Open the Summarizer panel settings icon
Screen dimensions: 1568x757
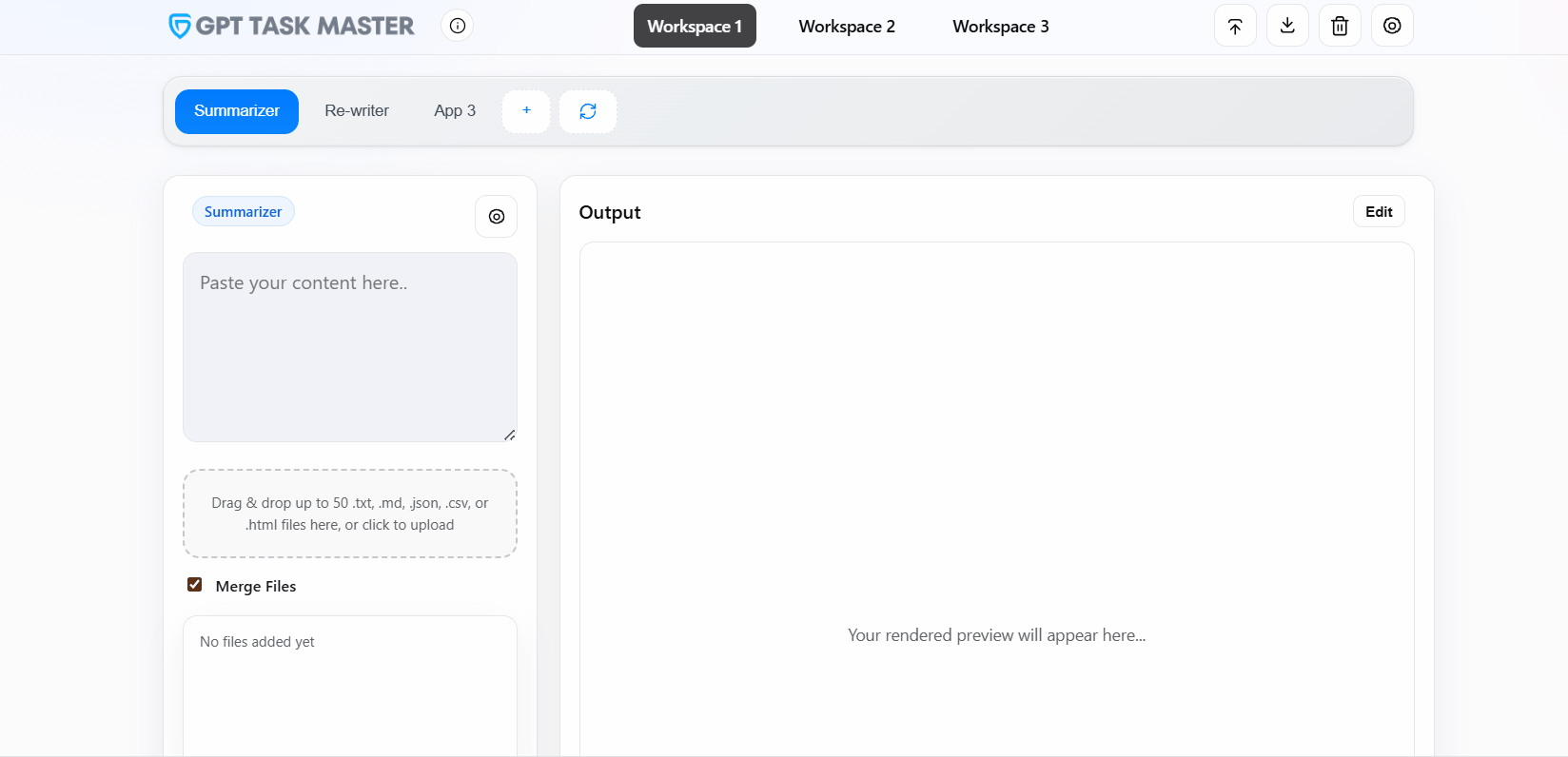tap(497, 217)
